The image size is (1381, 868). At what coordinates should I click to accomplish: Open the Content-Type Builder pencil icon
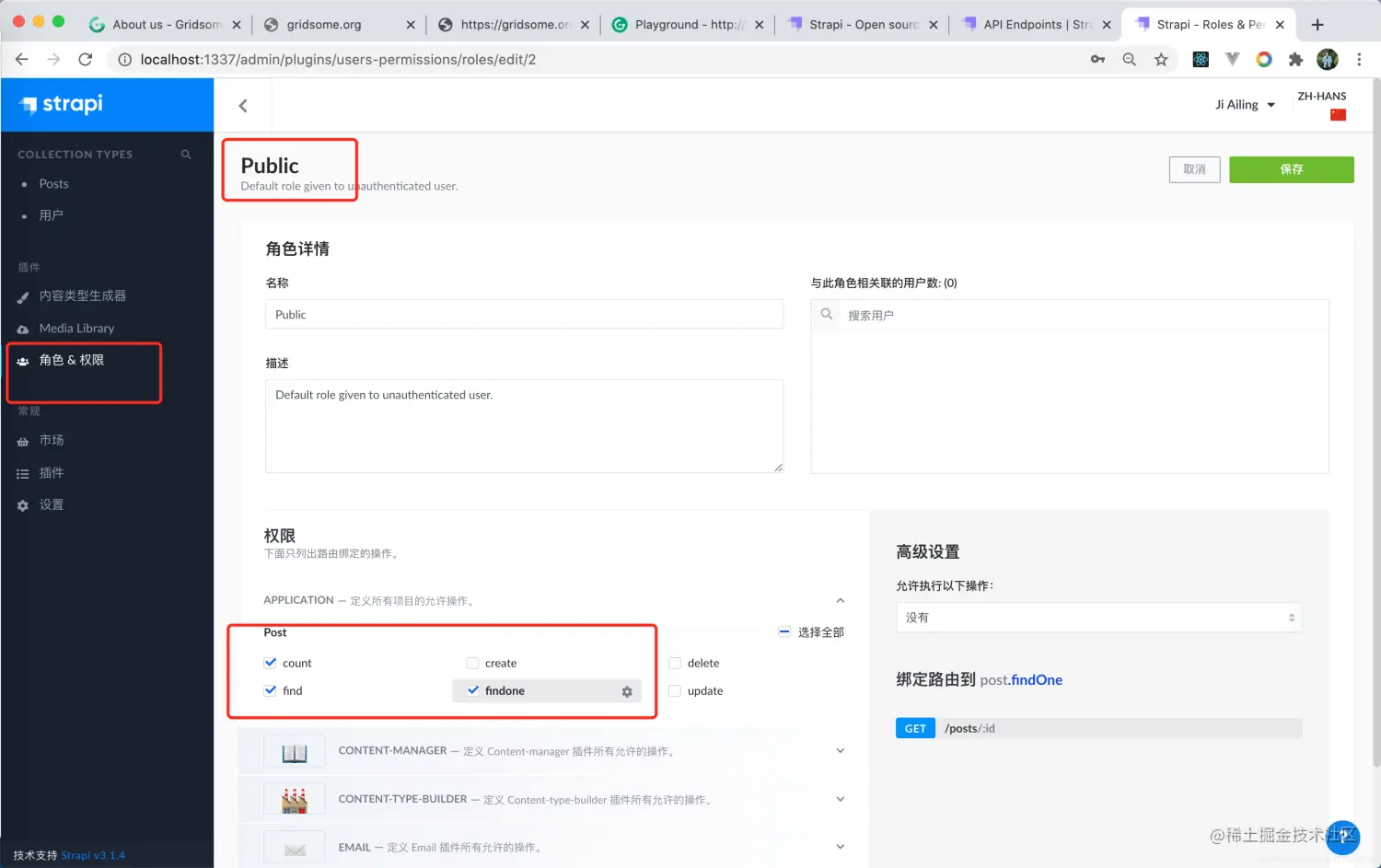point(23,297)
